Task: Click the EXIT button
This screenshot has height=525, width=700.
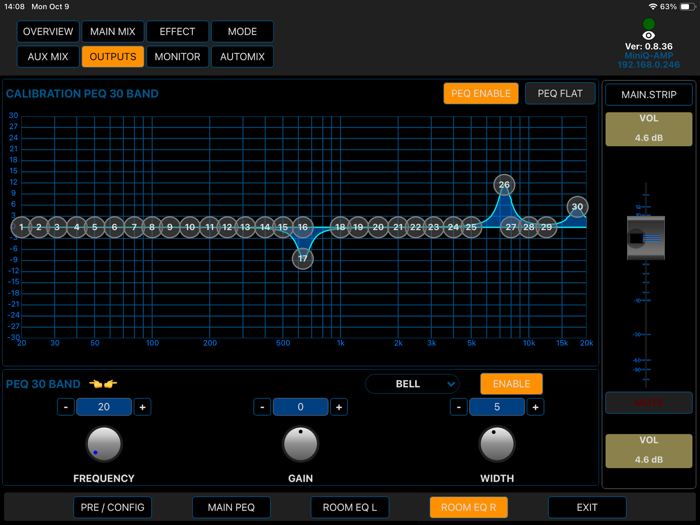Action: coord(587,508)
